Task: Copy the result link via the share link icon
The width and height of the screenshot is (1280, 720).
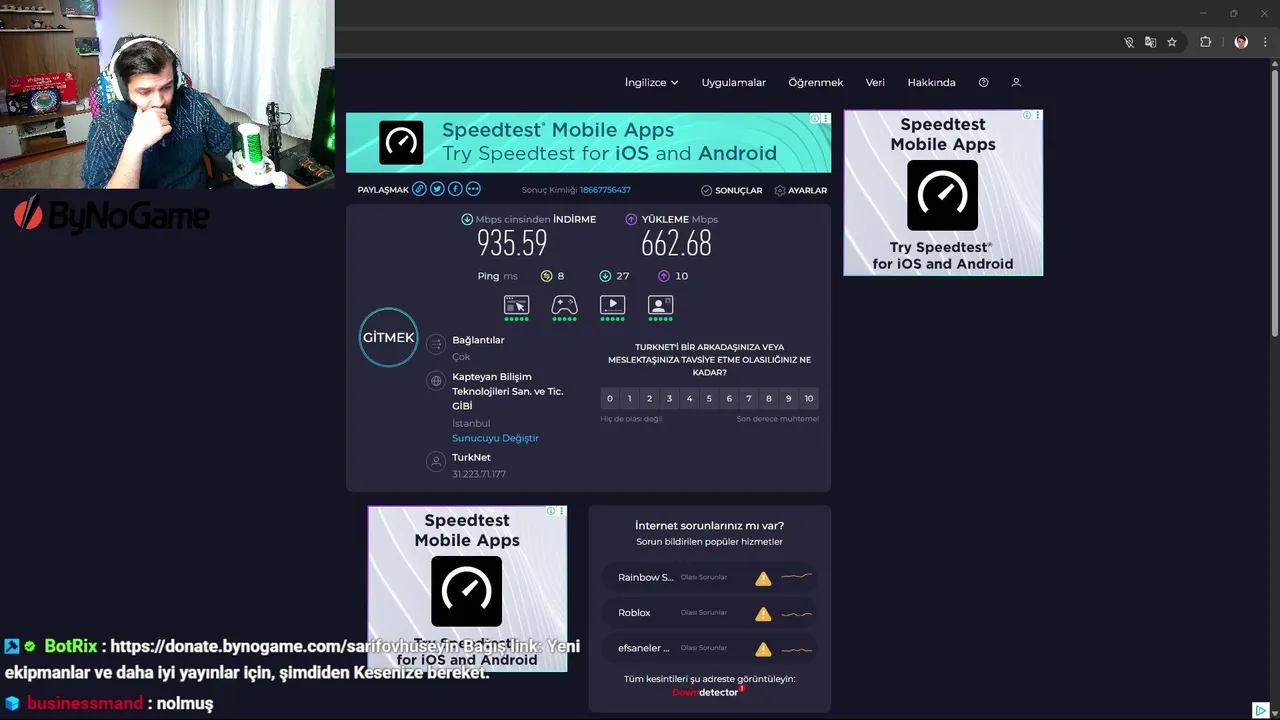Action: point(420,189)
